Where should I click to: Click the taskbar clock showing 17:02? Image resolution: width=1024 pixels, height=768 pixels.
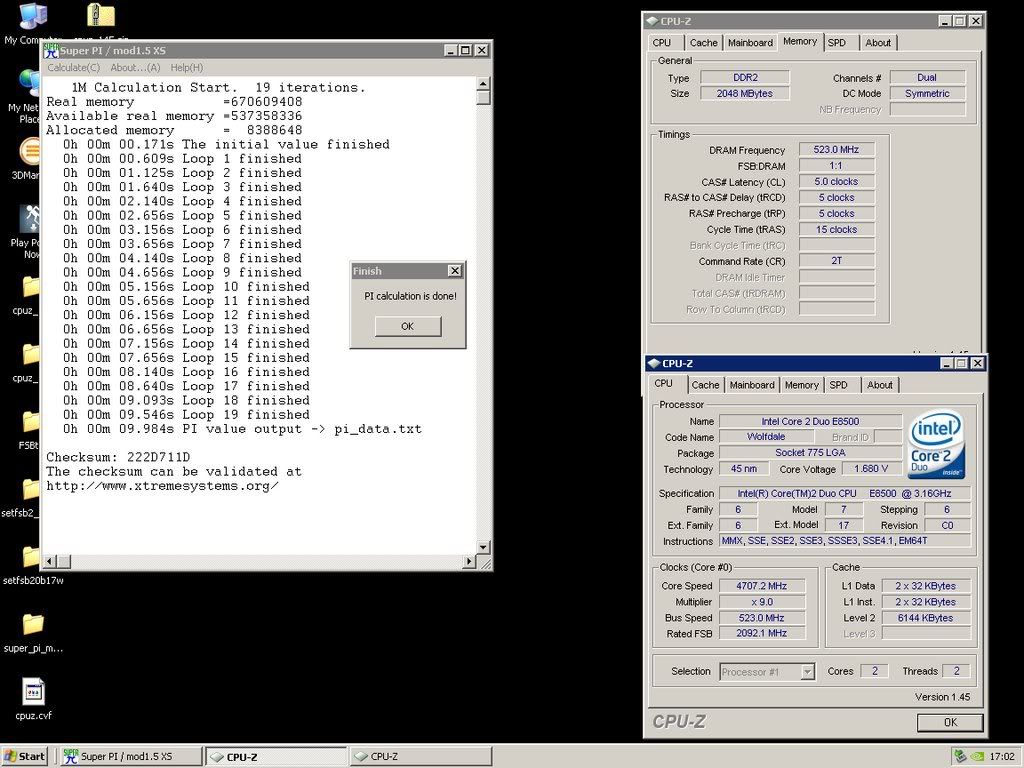(x=1002, y=756)
